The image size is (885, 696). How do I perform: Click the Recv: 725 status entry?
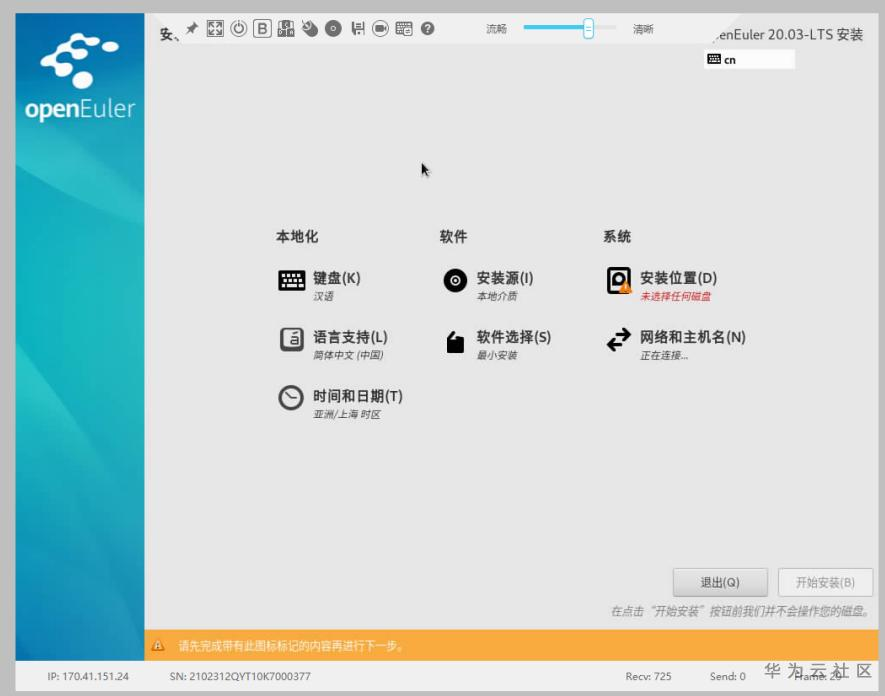[648, 676]
